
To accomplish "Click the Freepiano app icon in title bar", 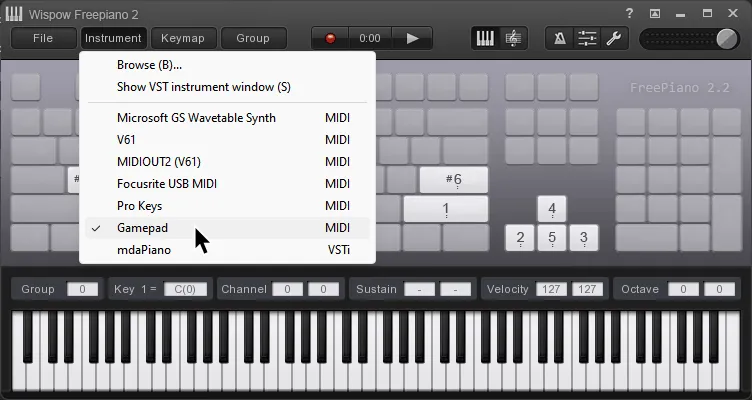I will point(14,13).
